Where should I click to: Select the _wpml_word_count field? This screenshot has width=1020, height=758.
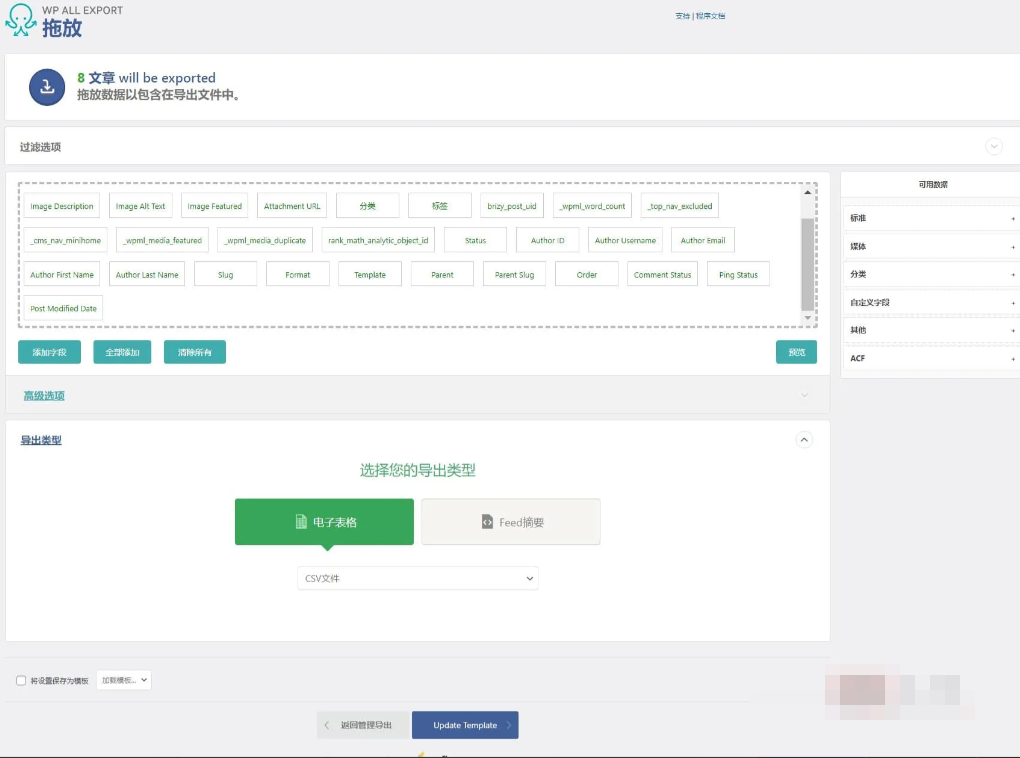pos(593,206)
